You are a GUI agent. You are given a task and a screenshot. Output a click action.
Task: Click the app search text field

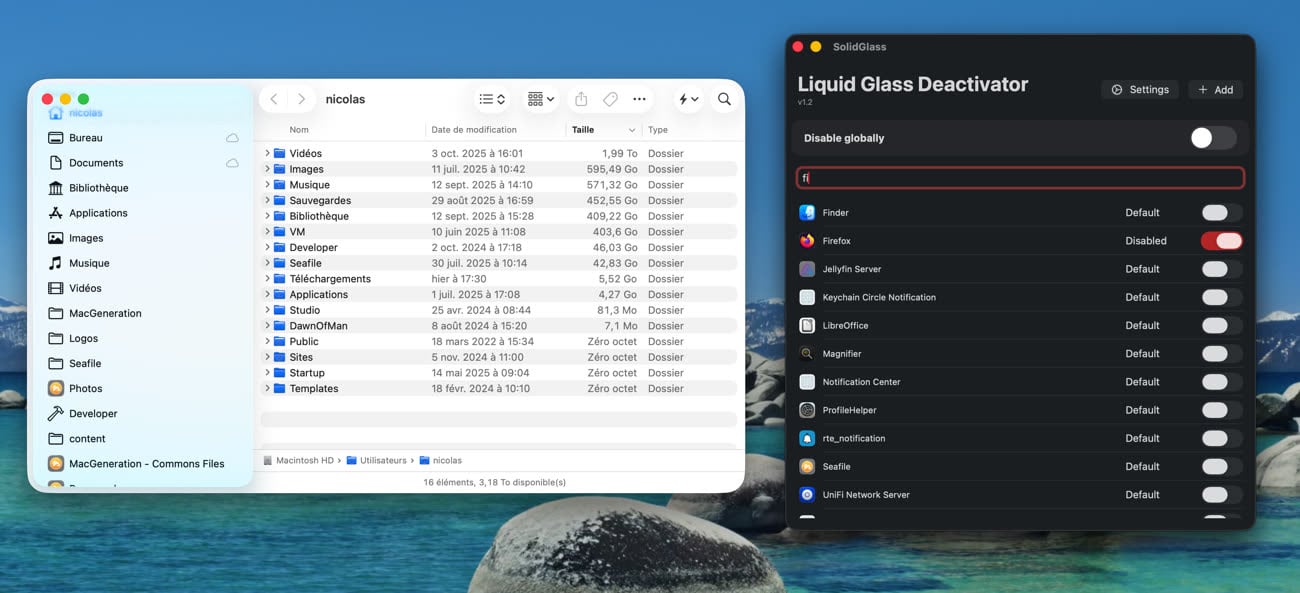point(1020,178)
